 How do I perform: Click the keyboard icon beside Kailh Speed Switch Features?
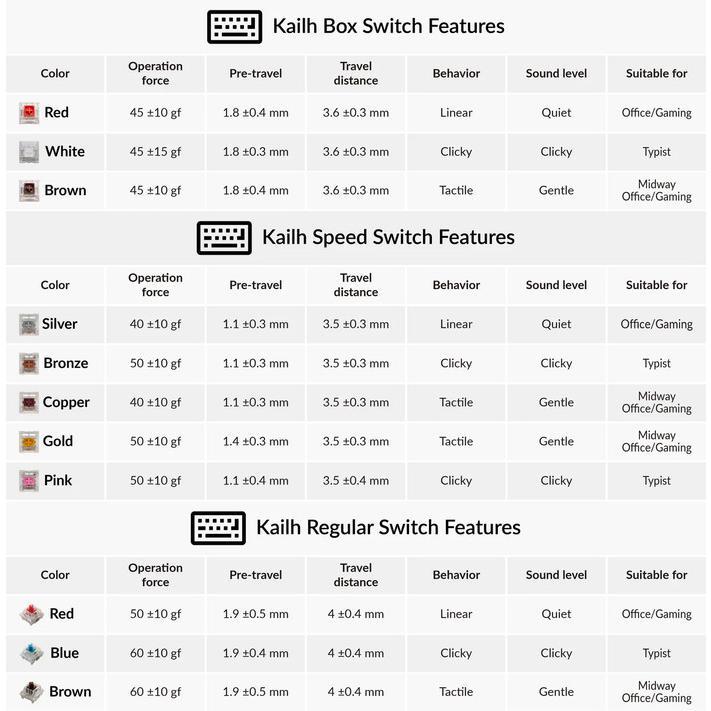point(224,237)
